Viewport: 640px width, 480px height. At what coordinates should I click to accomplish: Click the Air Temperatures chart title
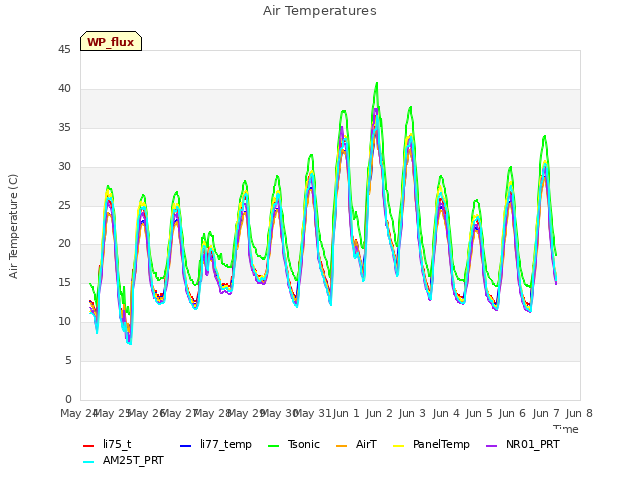click(320, 11)
